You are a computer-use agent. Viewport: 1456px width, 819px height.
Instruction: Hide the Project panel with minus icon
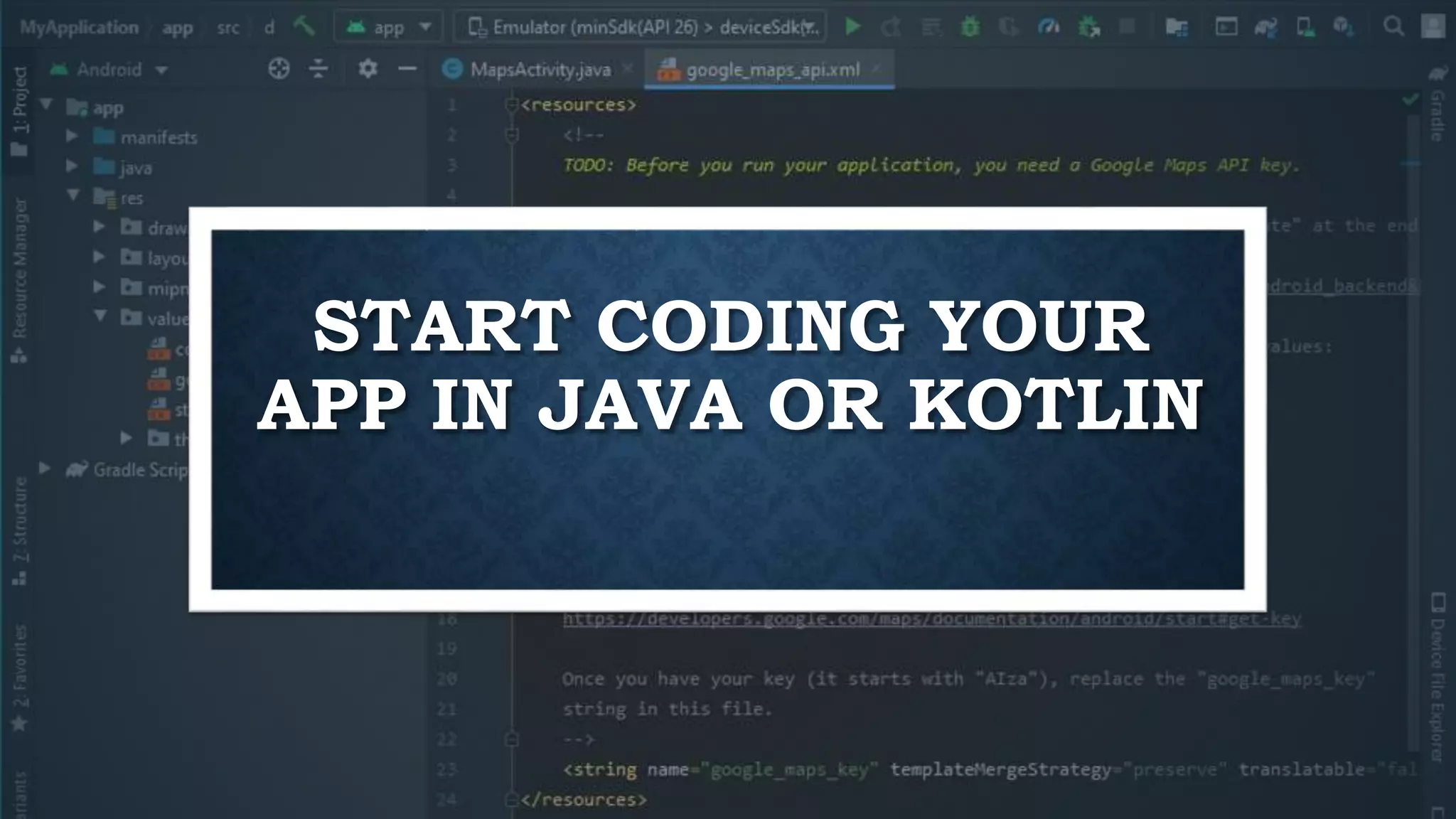point(407,69)
